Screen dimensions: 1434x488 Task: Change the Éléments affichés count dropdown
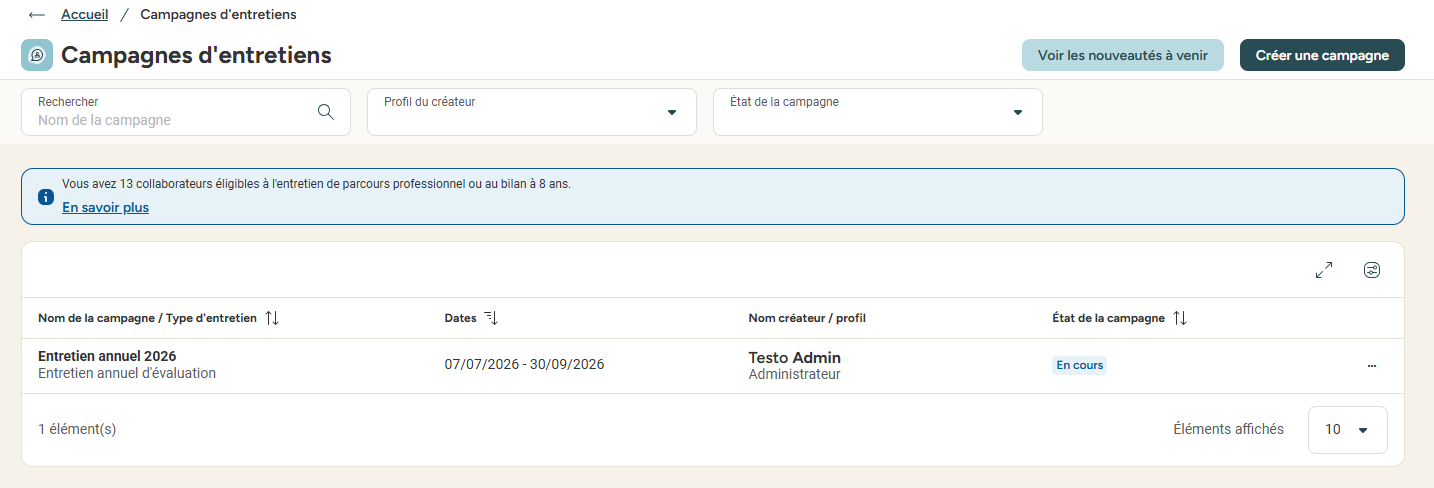click(1347, 430)
